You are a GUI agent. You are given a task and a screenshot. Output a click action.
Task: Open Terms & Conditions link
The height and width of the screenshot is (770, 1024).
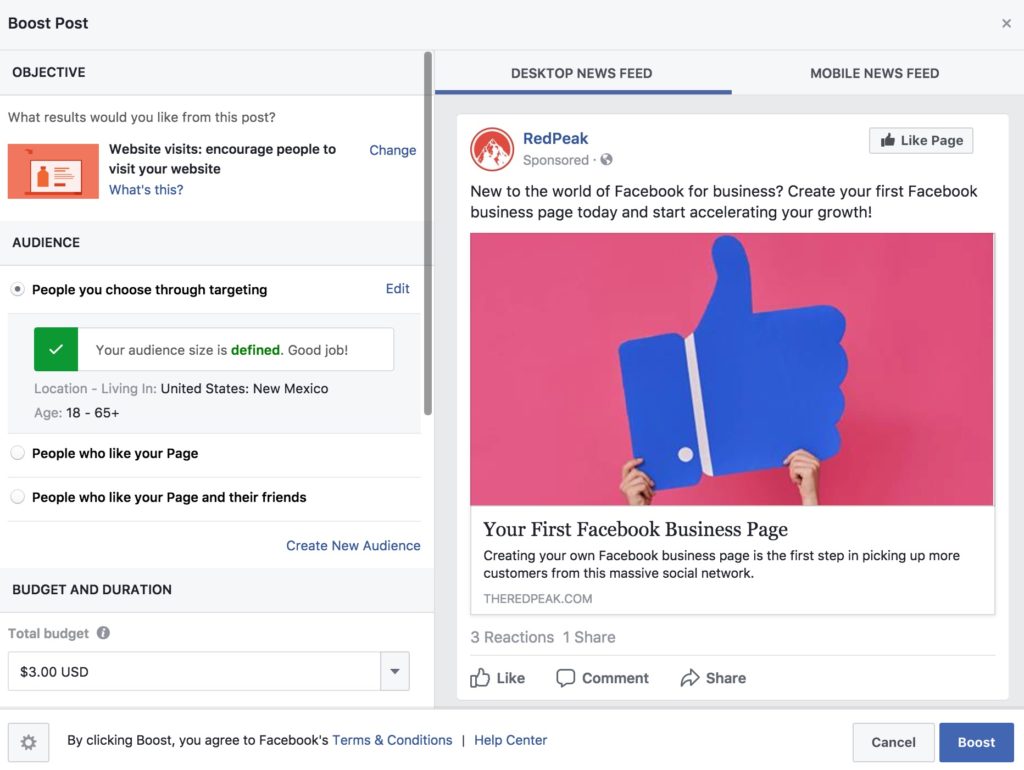(x=392, y=740)
